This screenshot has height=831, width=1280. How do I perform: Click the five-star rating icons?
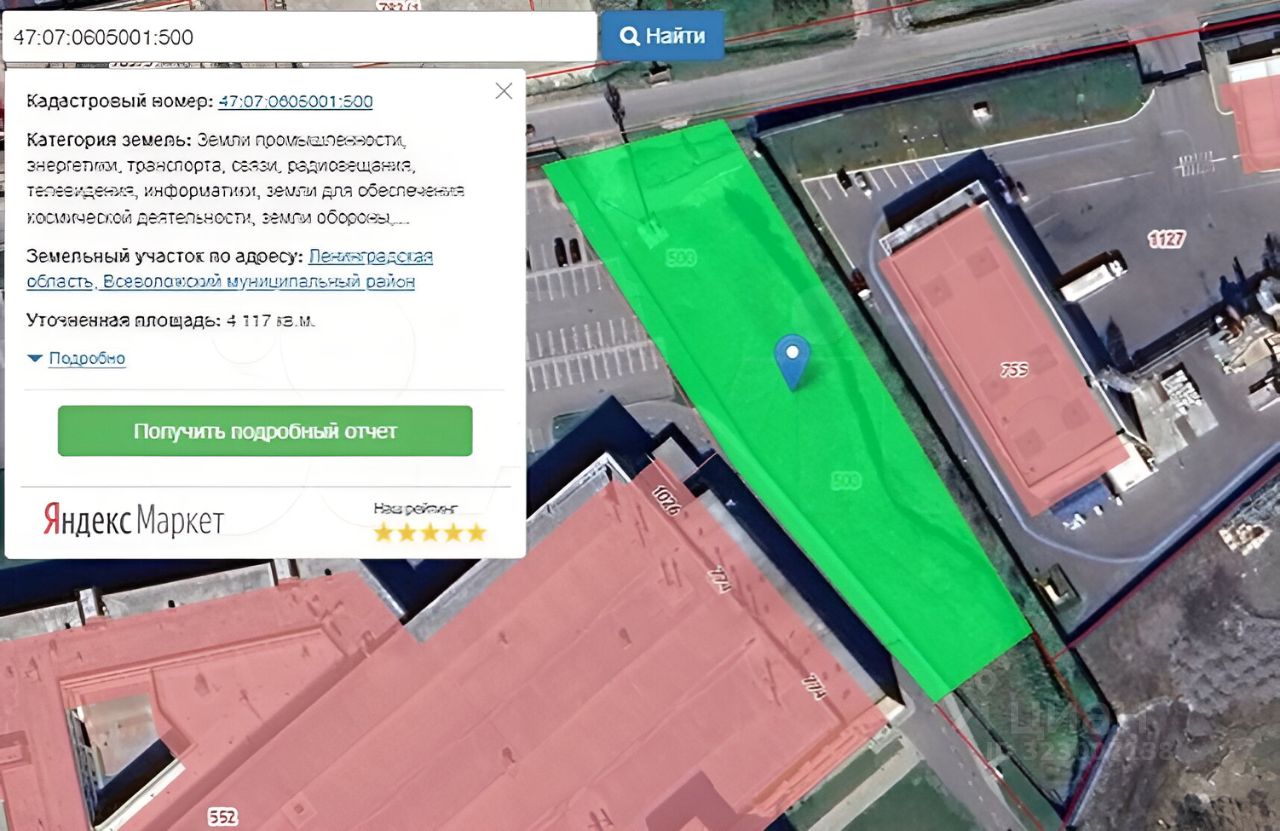(x=430, y=532)
